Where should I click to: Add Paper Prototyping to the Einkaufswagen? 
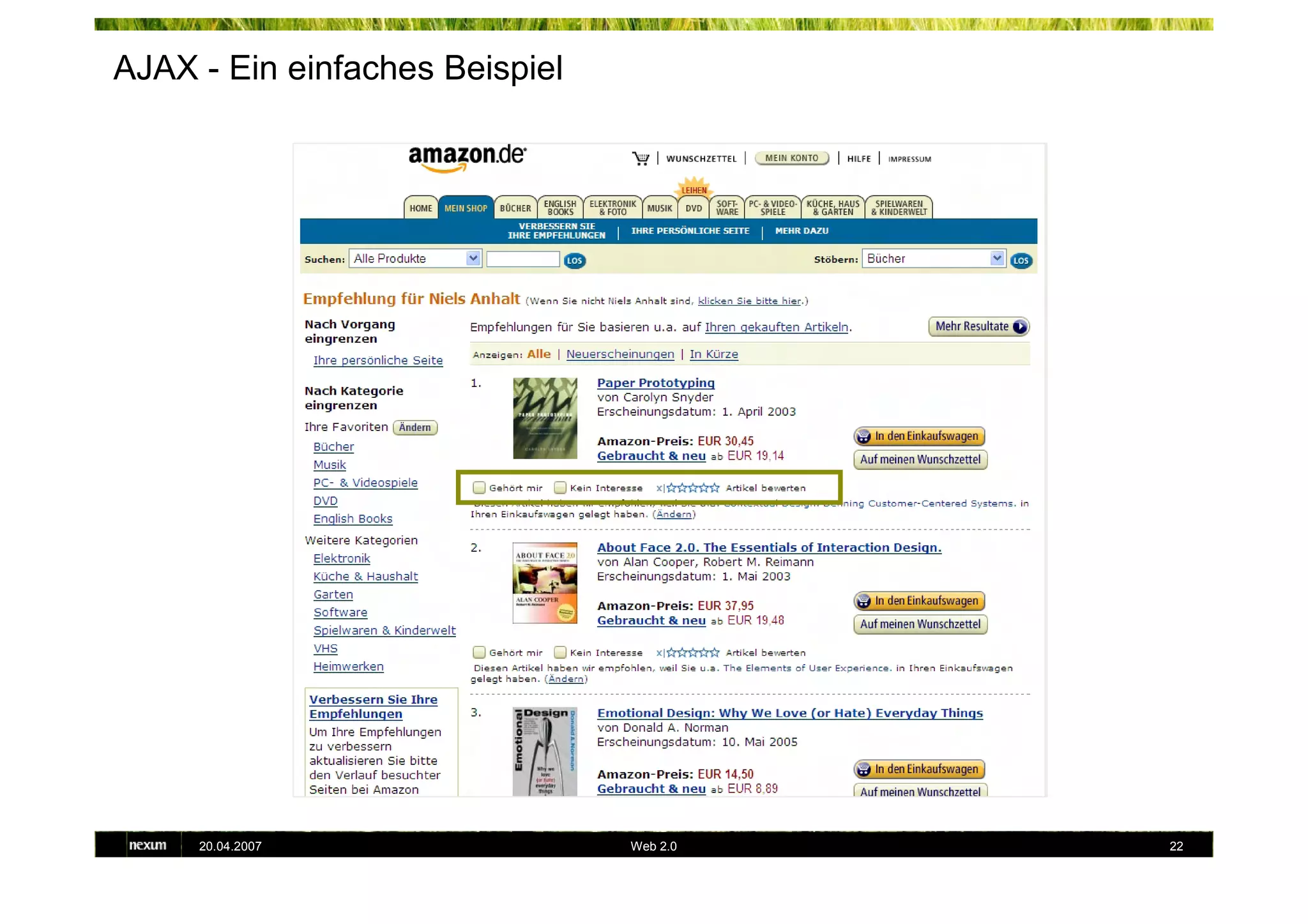(919, 436)
